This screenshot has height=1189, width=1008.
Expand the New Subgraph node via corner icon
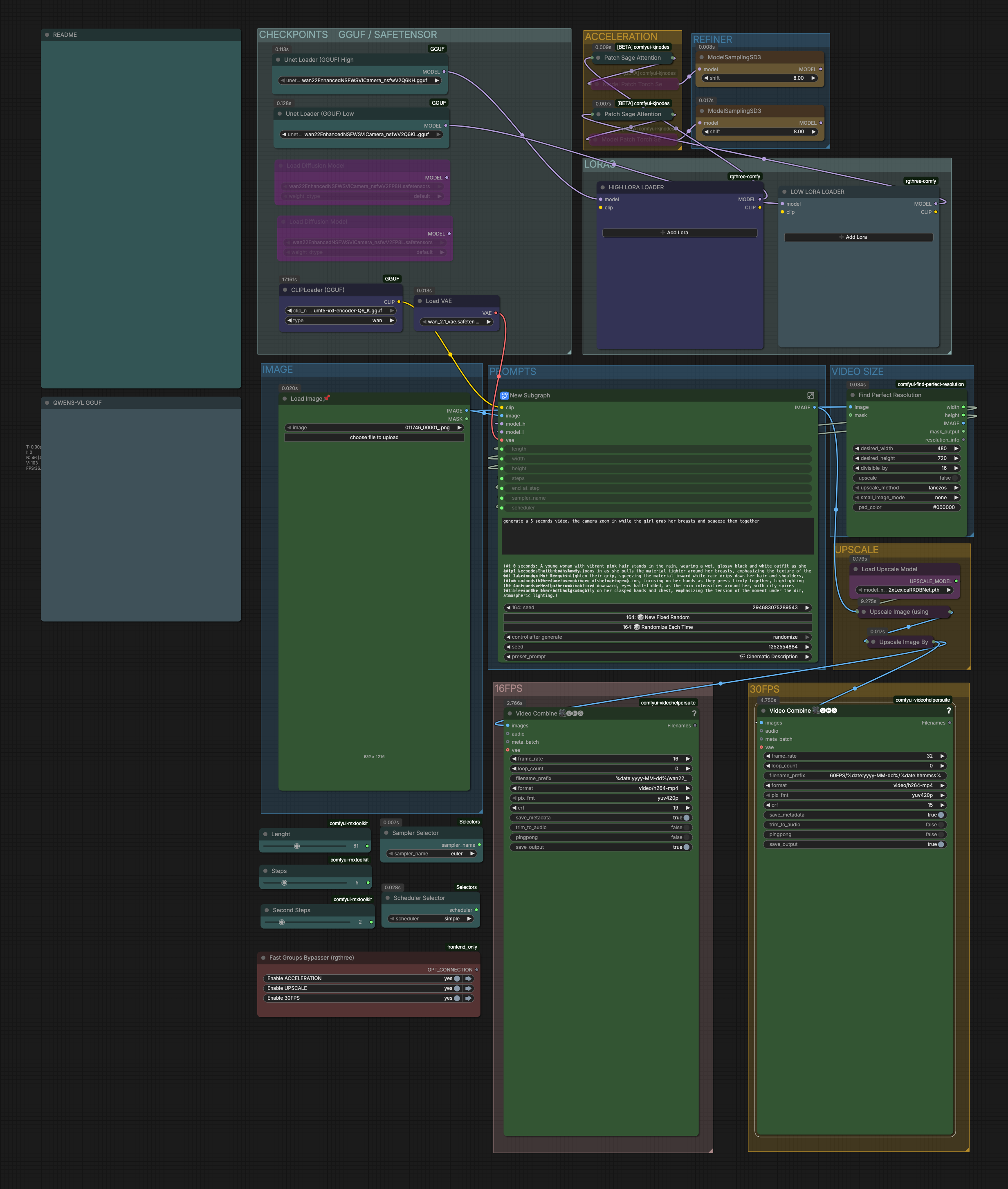pyautogui.click(x=810, y=395)
